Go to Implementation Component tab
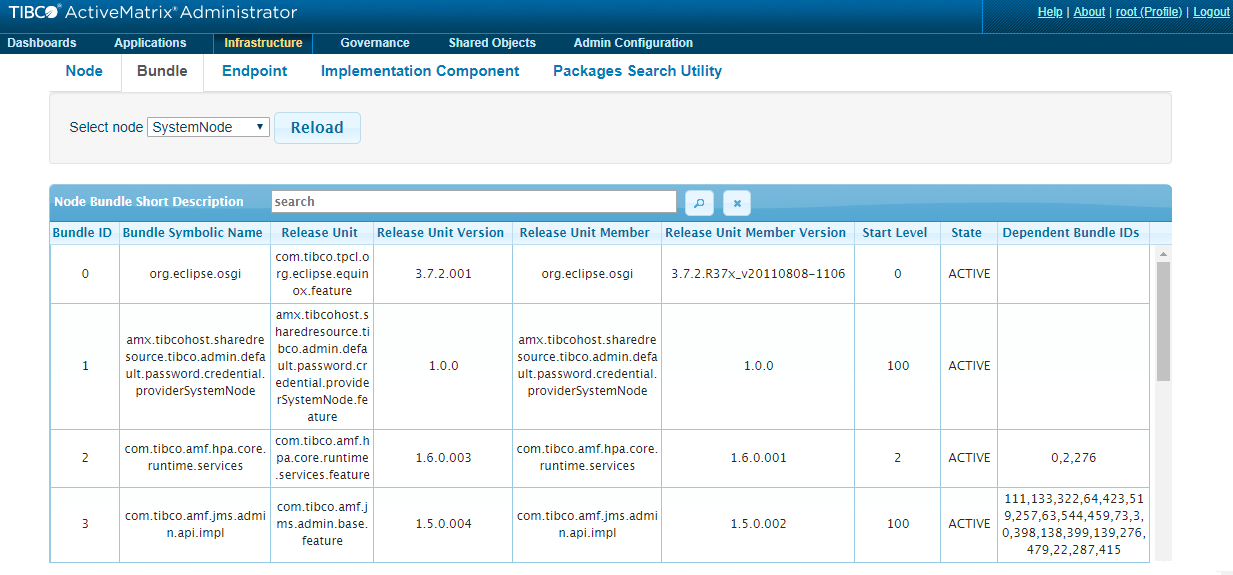The image size is (1233, 575). 420,71
